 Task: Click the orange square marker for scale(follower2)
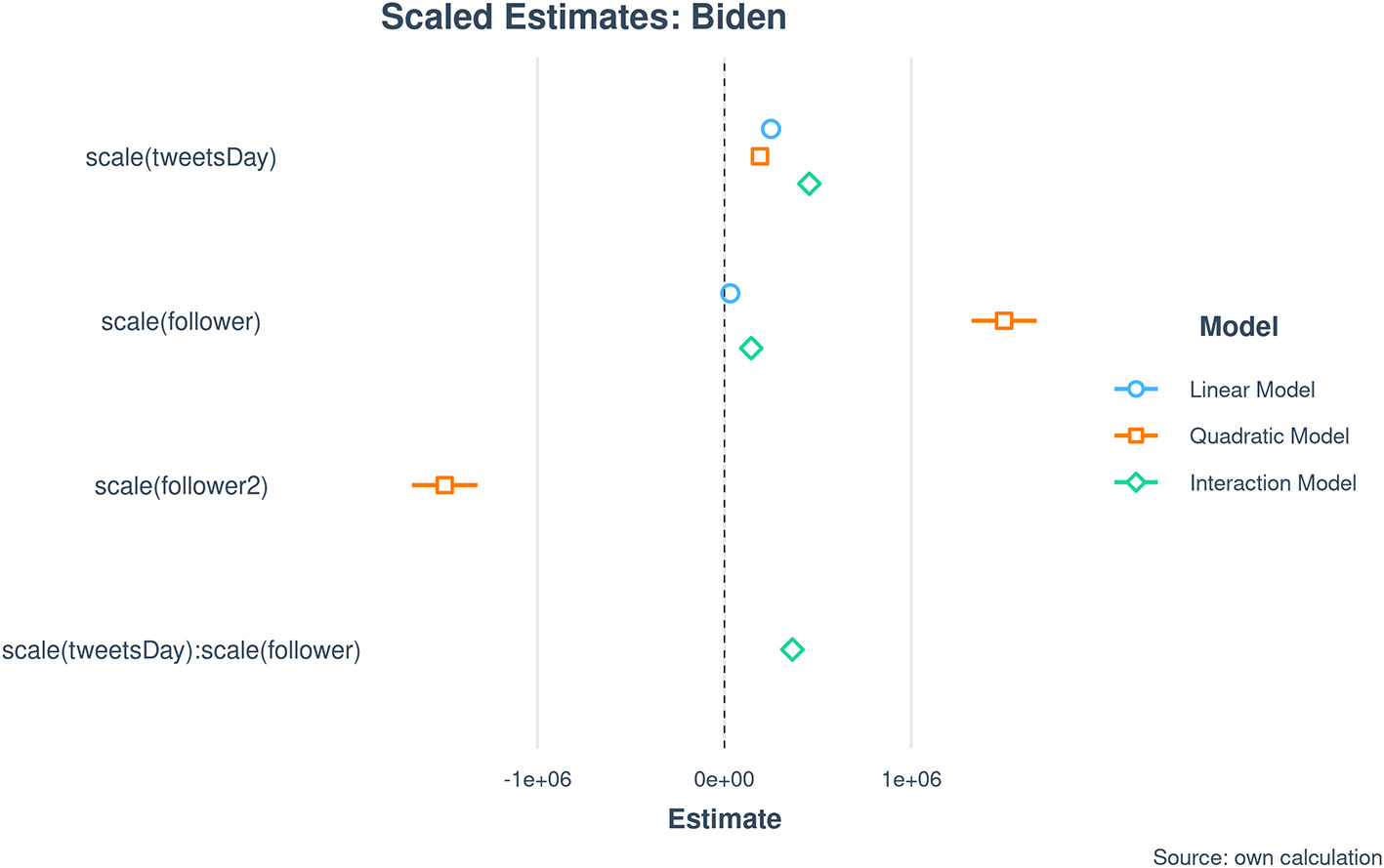pos(444,485)
